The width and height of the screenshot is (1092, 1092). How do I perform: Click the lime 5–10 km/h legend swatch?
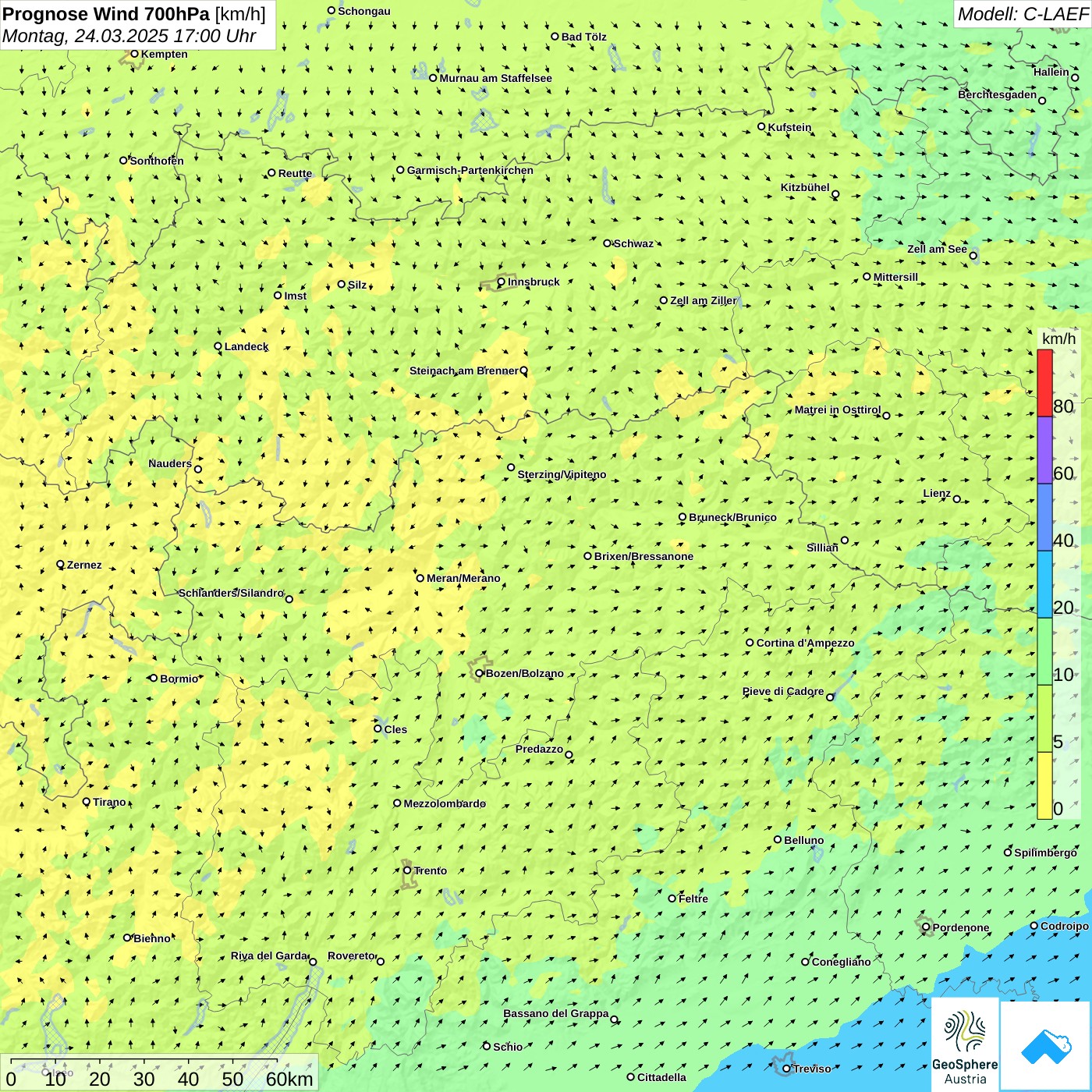point(1044,719)
